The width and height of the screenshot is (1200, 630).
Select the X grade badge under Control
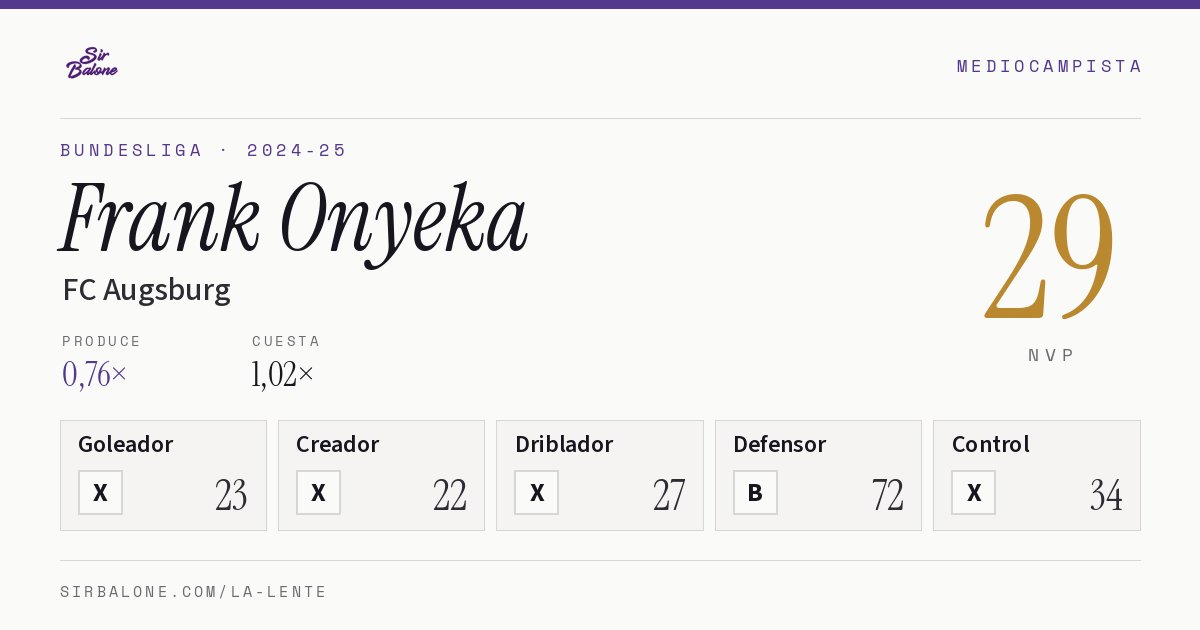(x=973, y=493)
